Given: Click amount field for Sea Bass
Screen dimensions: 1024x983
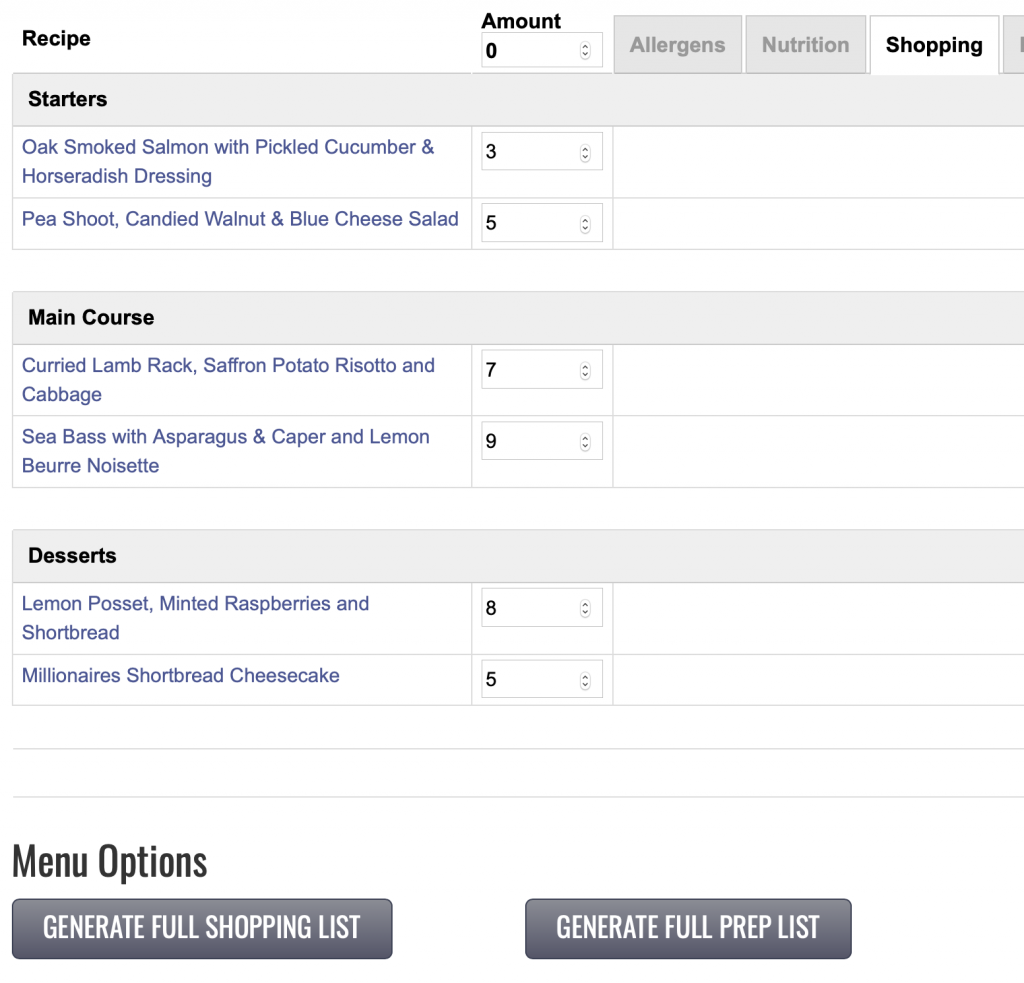Looking at the screenshot, I should (542, 441).
